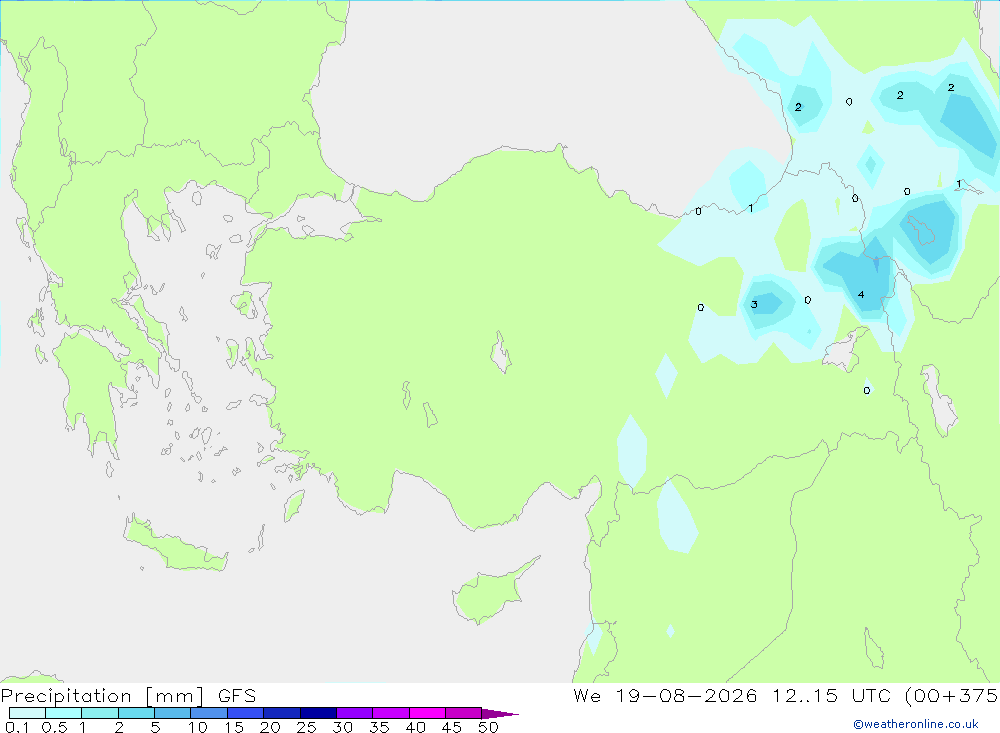Viewport: 1000px width, 733px height.
Task: Click the 25–30 mm navy legend swatch
Action: [x=318, y=713]
